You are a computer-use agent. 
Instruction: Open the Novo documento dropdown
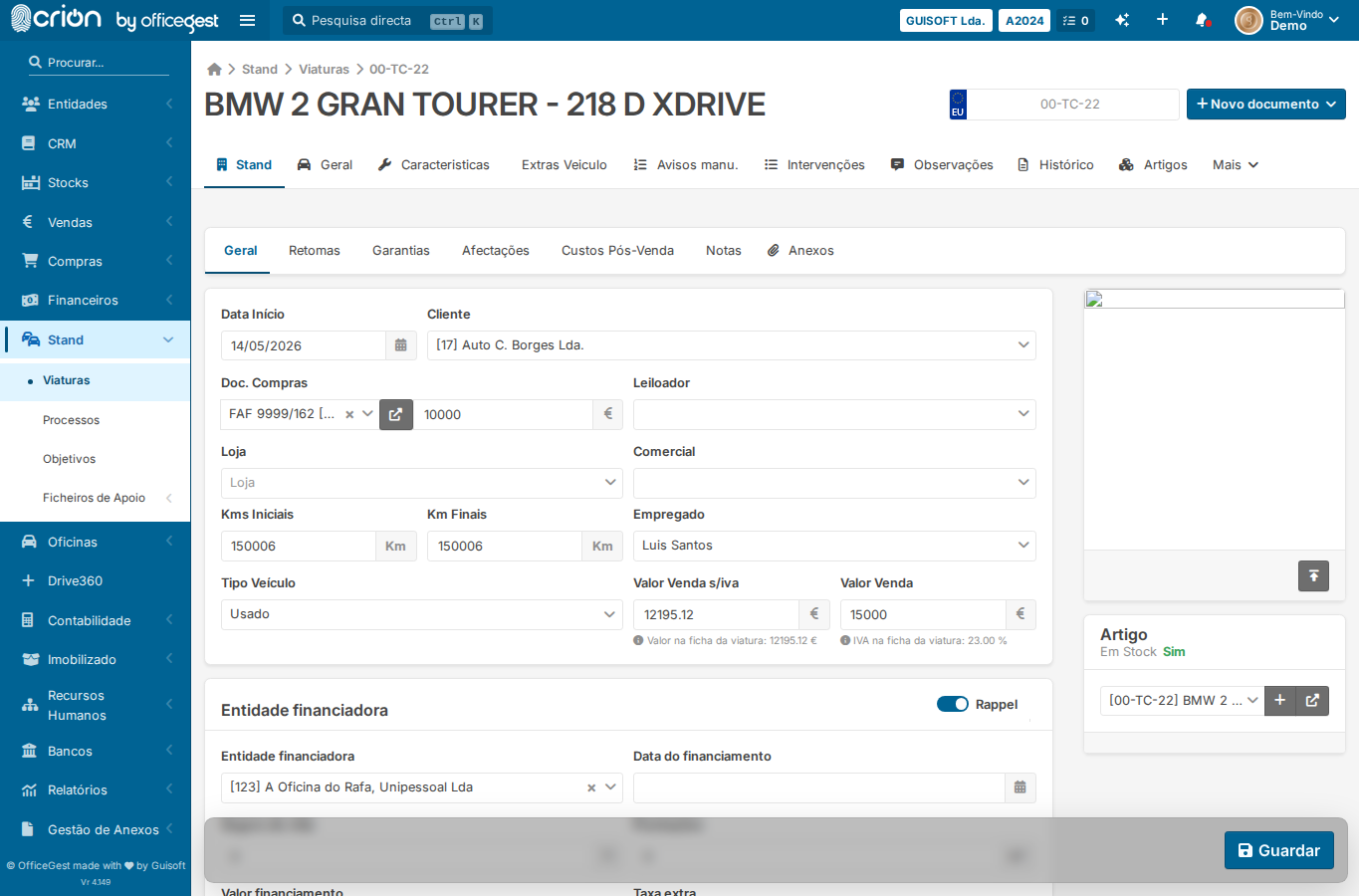[x=1266, y=105]
